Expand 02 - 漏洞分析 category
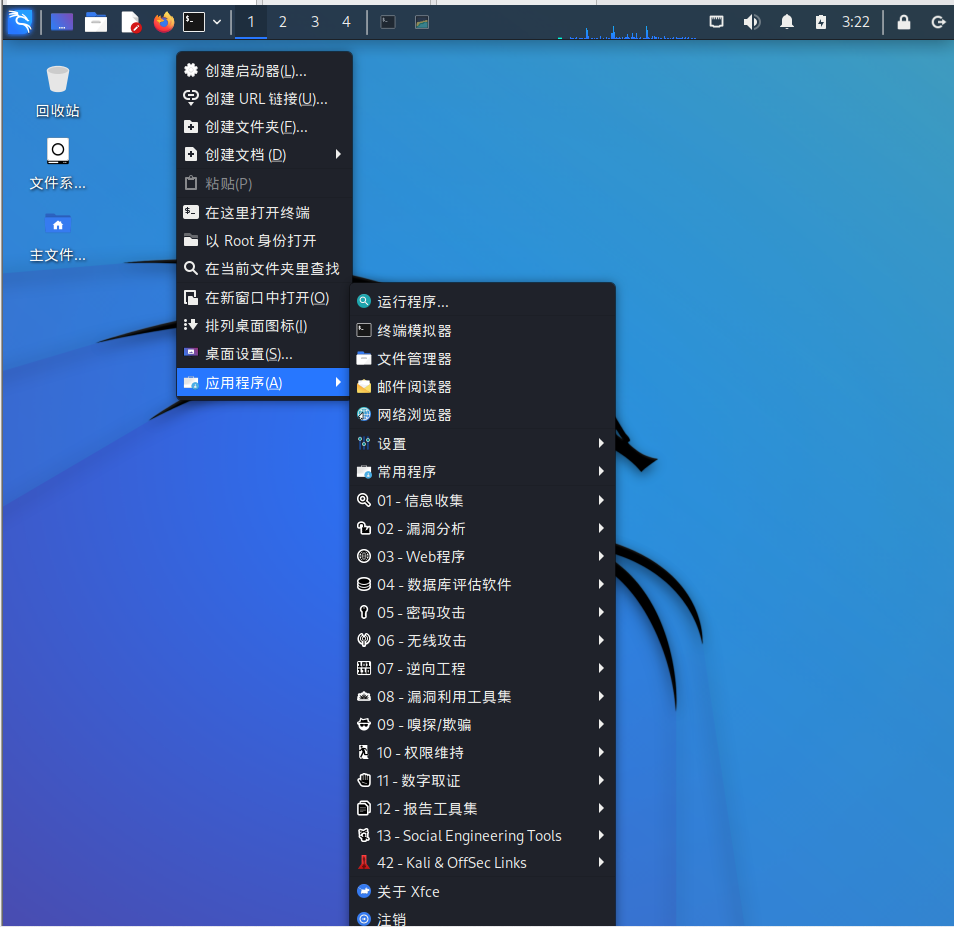This screenshot has width=954, height=927. point(482,528)
